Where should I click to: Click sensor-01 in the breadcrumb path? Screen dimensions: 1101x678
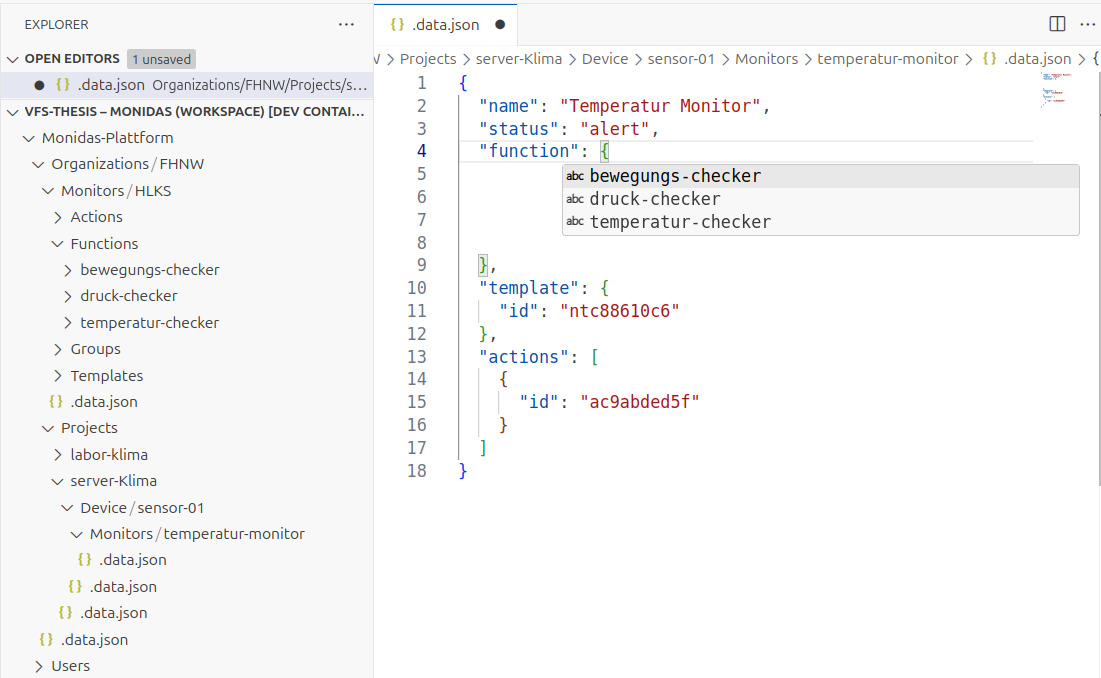click(681, 59)
